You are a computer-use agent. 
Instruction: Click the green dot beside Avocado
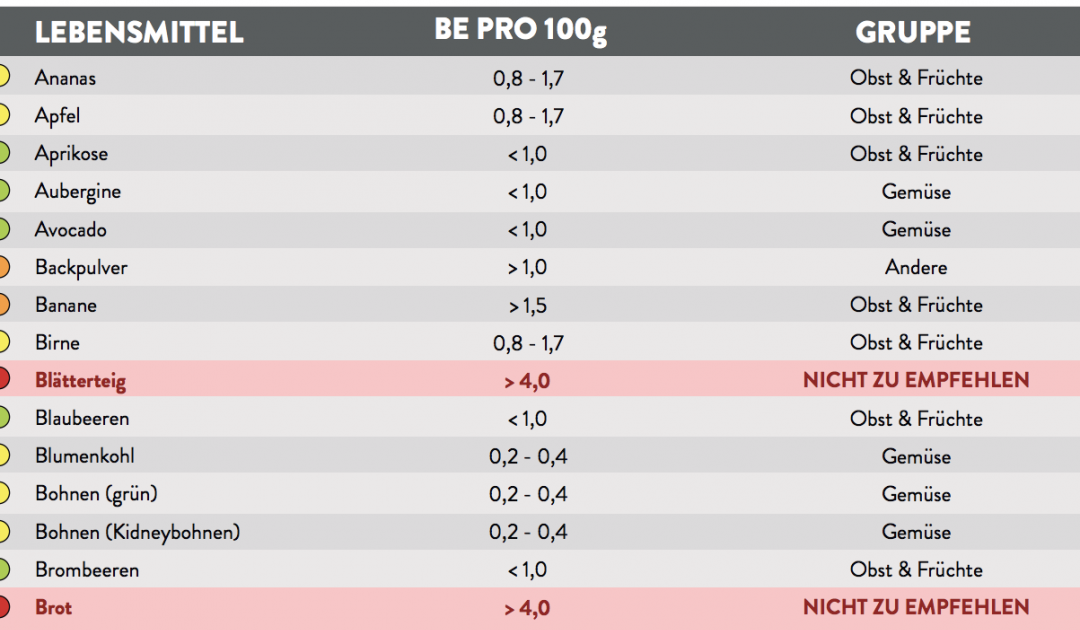coord(3,229)
